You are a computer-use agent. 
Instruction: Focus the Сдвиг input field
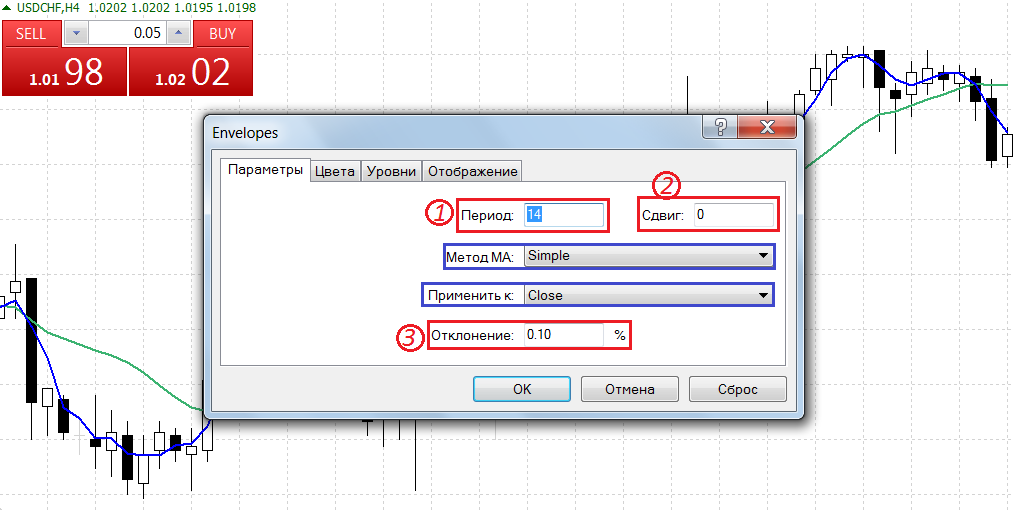(x=733, y=215)
